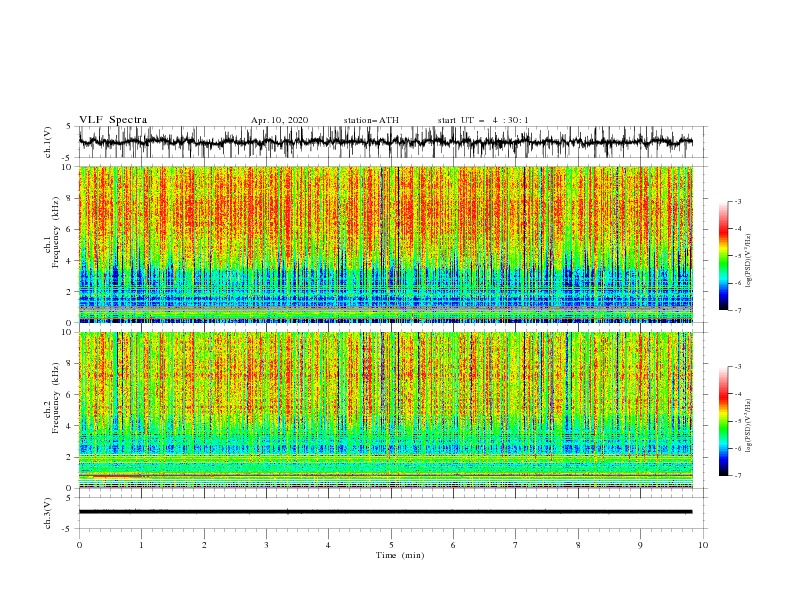Click the "-3" label on ch.1 color bar
The height and width of the screenshot is (612, 792).
pyautogui.click(x=738, y=201)
